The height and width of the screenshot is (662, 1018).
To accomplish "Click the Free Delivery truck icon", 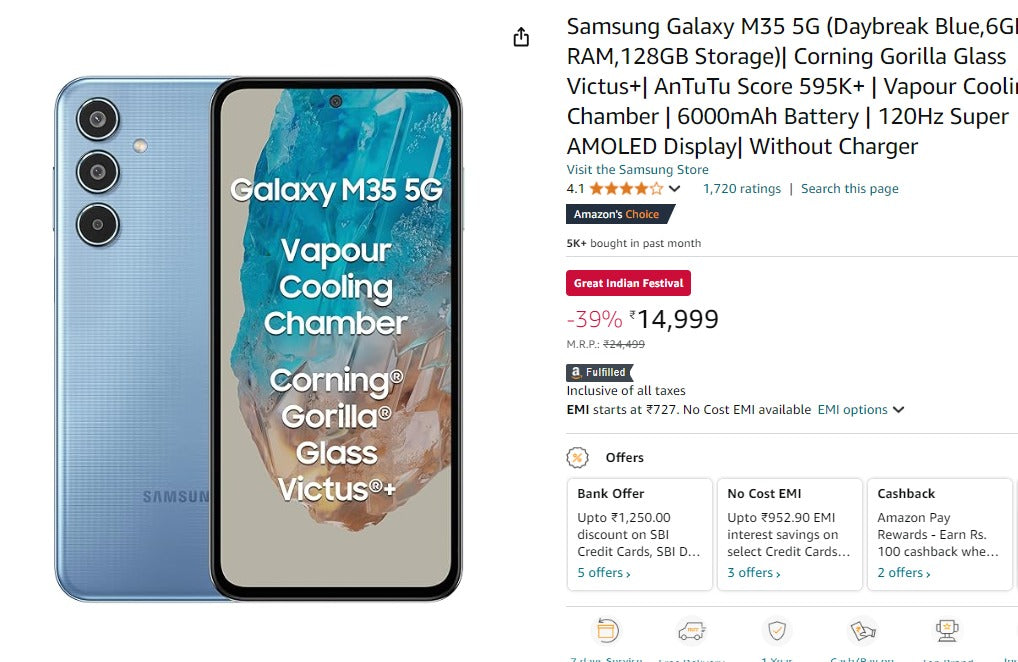I will [x=691, y=631].
